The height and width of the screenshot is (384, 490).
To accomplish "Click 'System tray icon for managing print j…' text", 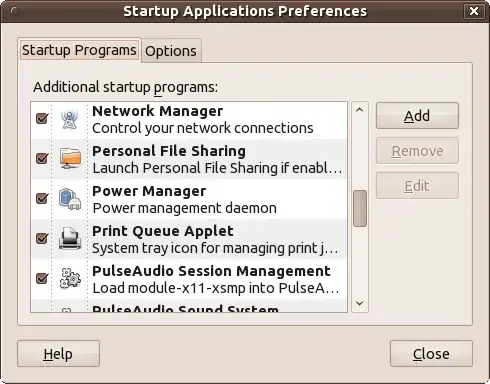I will (215, 248).
